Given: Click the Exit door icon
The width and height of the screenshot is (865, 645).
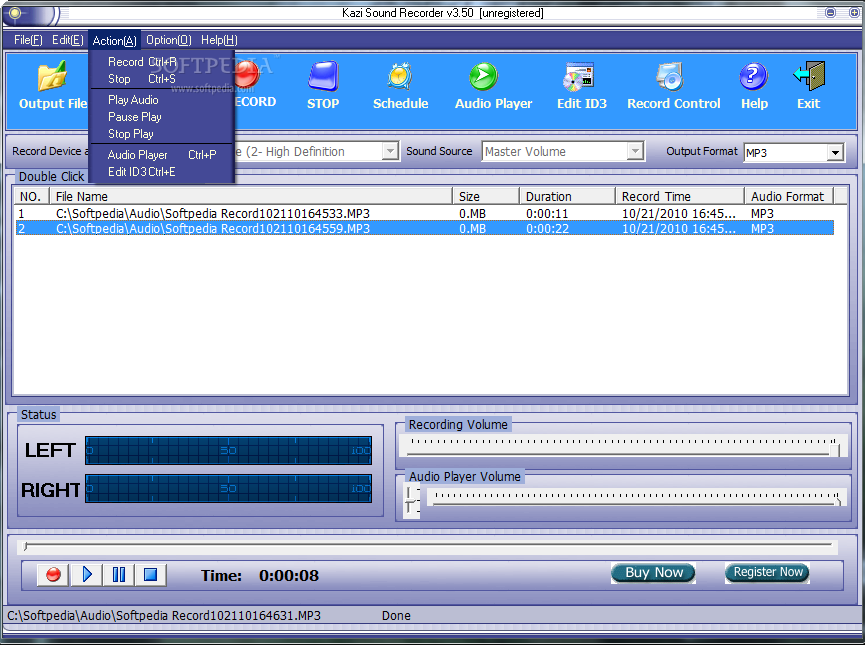Looking at the screenshot, I should (809, 76).
